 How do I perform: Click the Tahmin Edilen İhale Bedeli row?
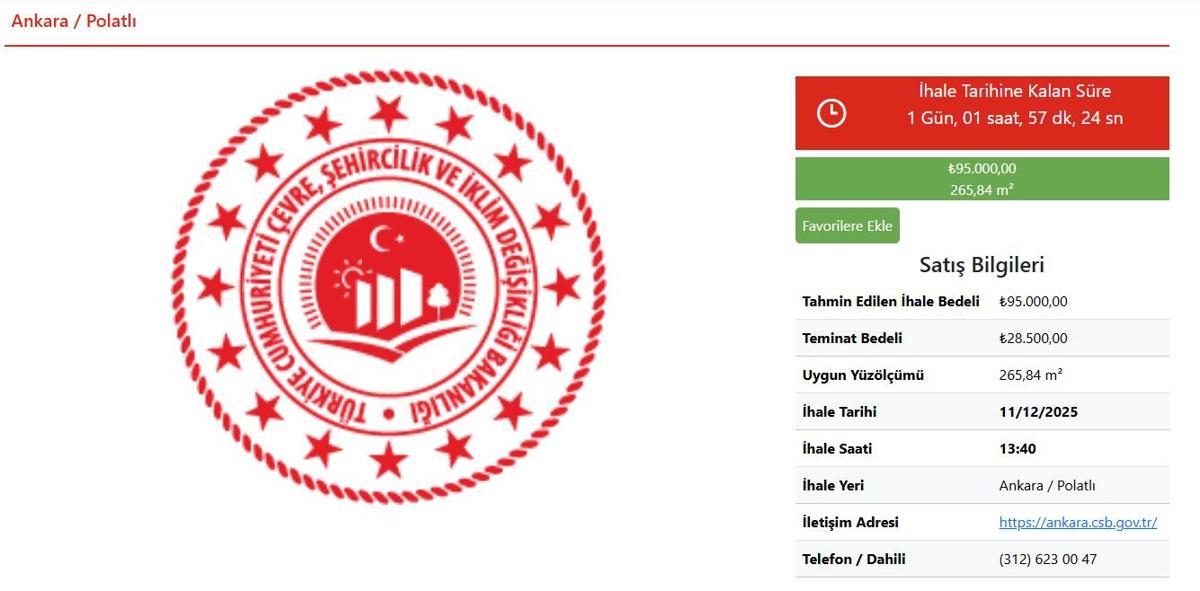click(x=982, y=301)
